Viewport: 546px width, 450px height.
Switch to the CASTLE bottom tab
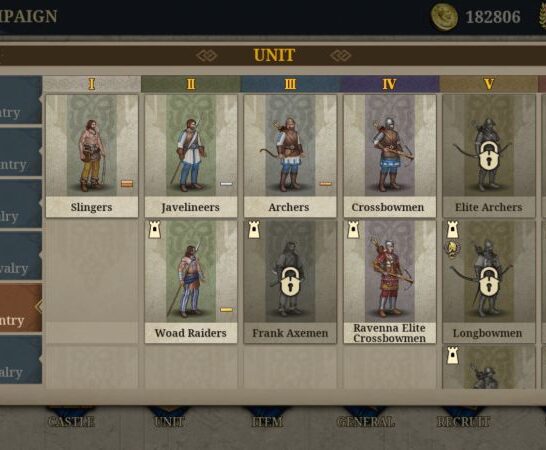(71, 421)
